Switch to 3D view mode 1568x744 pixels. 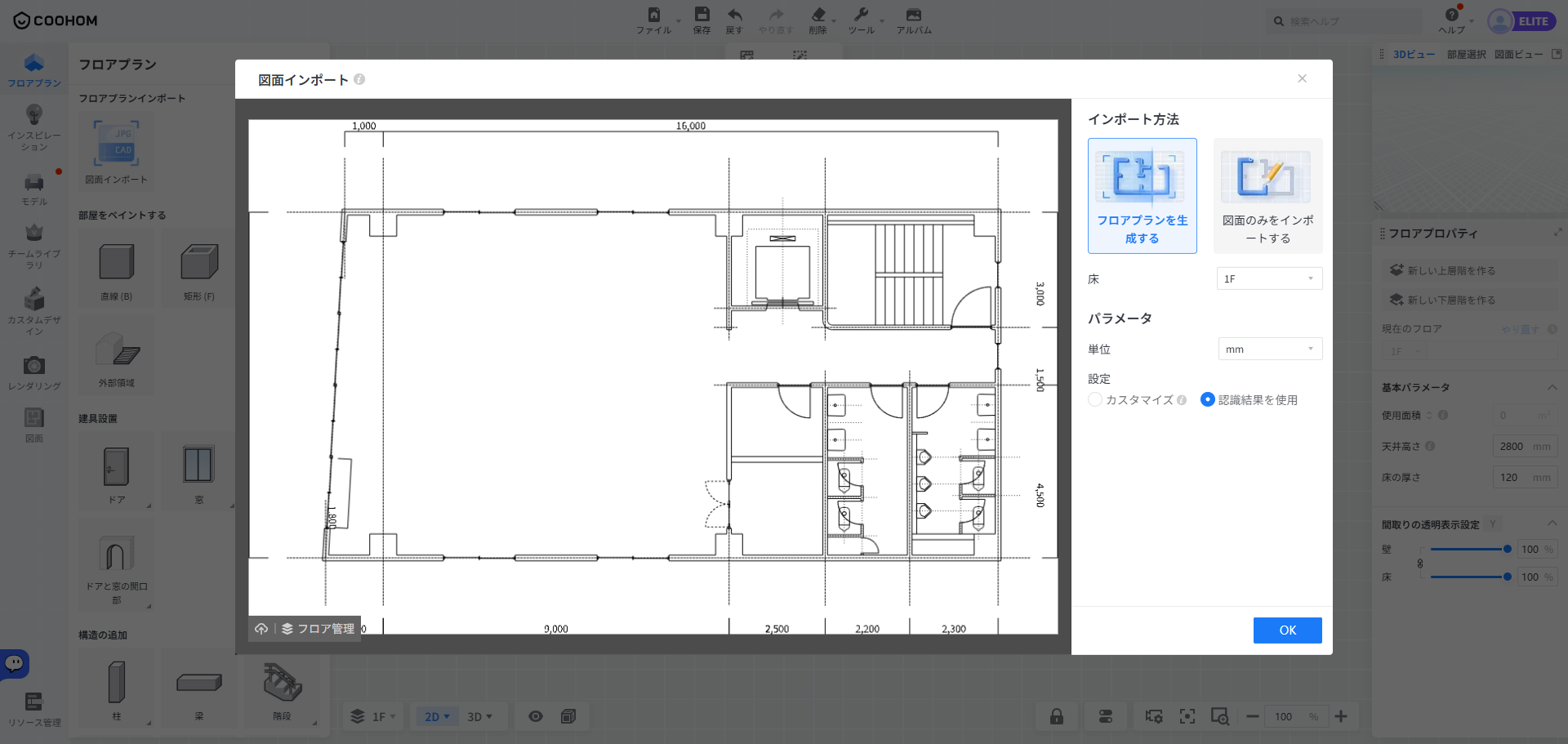click(479, 716)
